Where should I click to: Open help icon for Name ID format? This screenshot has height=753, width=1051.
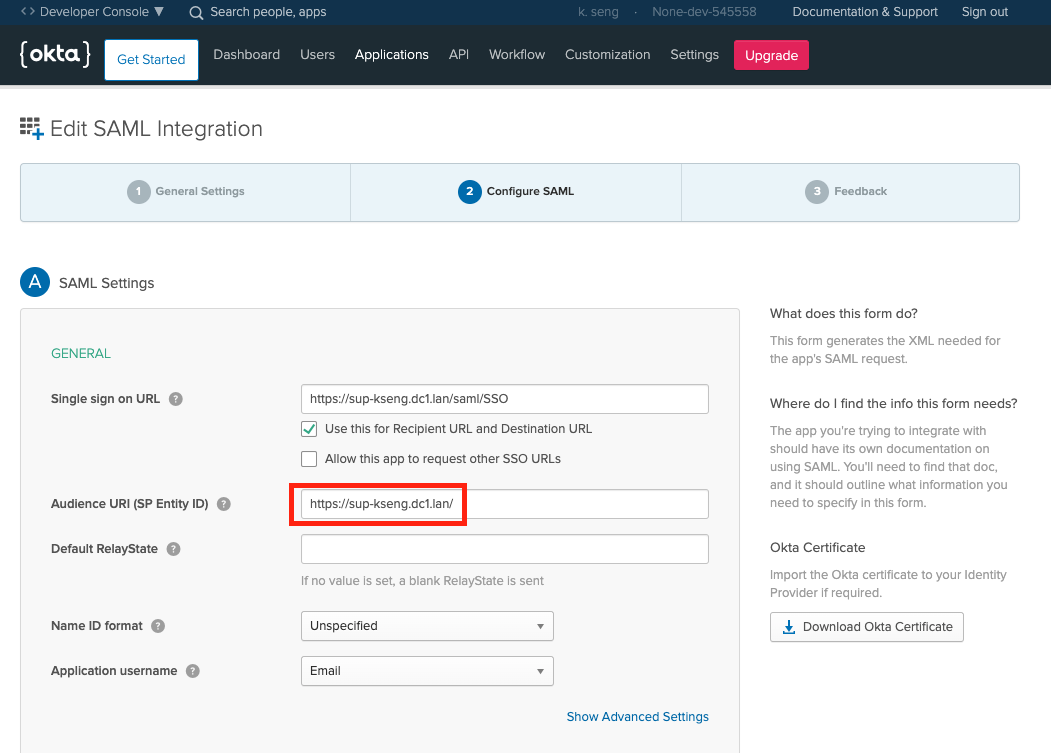pyautogui.click(x=158, y=626)
